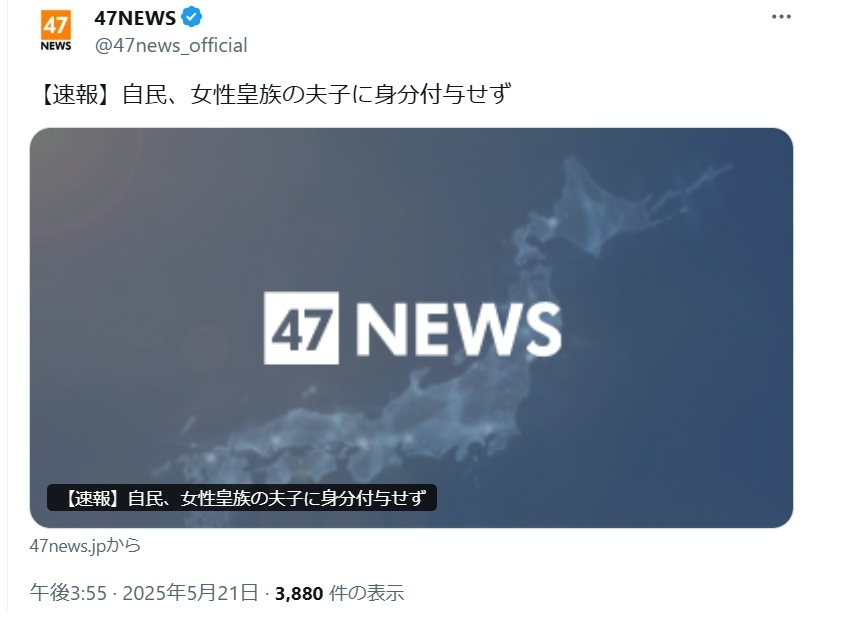Click the 【速報】 tag in card caption
842x625 pixels.
coord(90,498)
